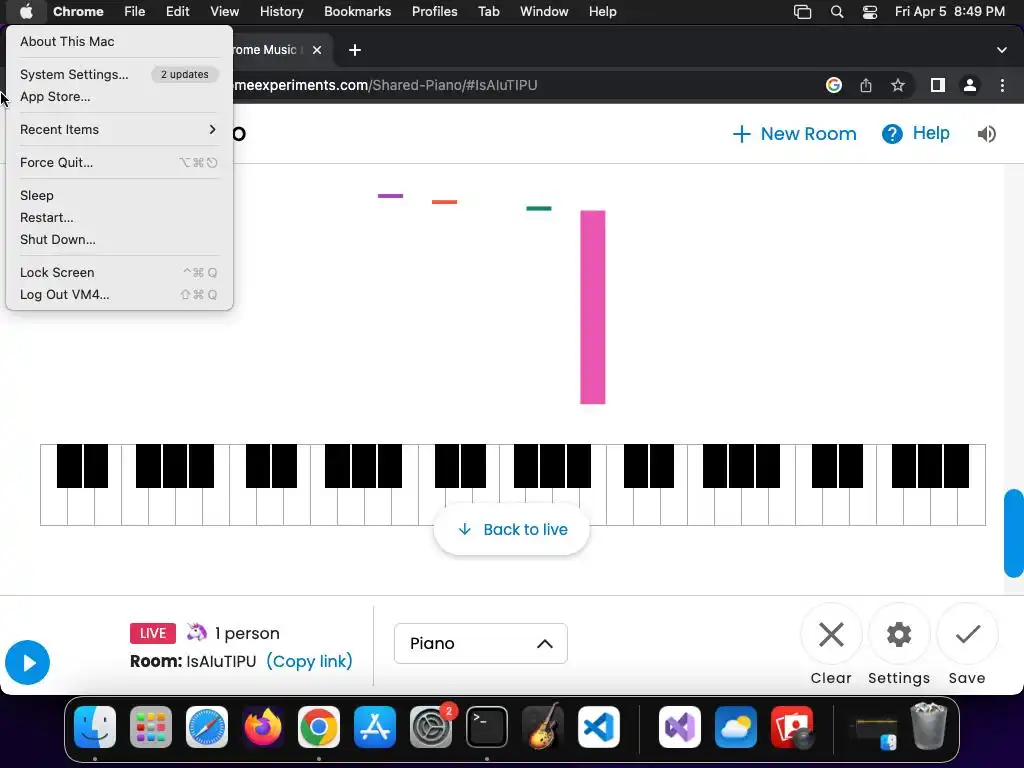Open System Settings from the Dock
The height and width of the screenshot is (768, 1024).
(431, 727)
